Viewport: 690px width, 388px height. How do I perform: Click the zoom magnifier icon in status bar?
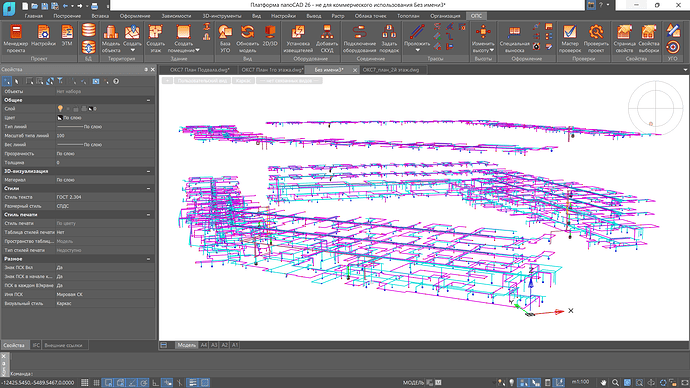(615, 383)
